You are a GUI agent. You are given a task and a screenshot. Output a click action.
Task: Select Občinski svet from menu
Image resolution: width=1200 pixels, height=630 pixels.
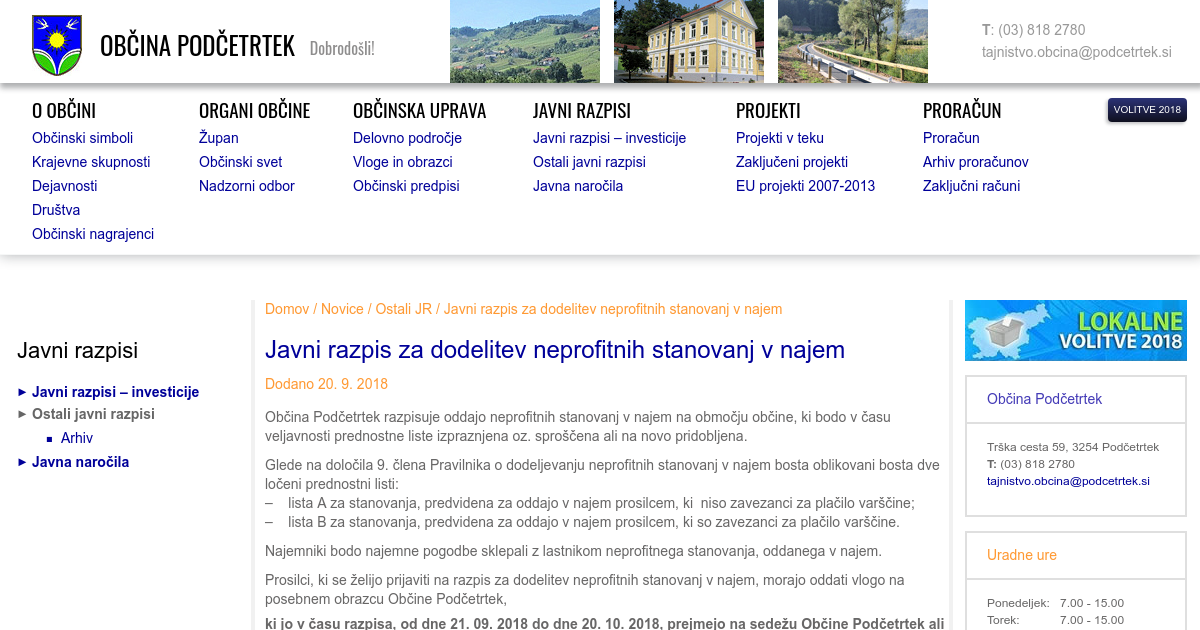tap(240, 162)
